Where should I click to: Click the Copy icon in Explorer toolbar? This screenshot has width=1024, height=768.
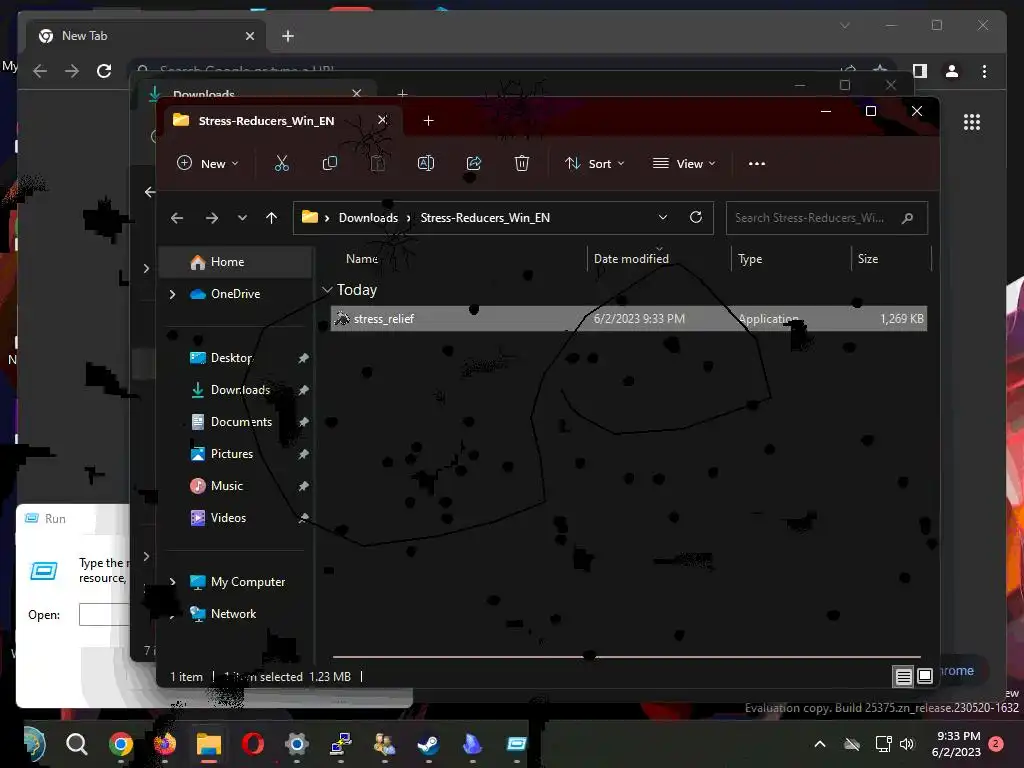tap(330, 163)
